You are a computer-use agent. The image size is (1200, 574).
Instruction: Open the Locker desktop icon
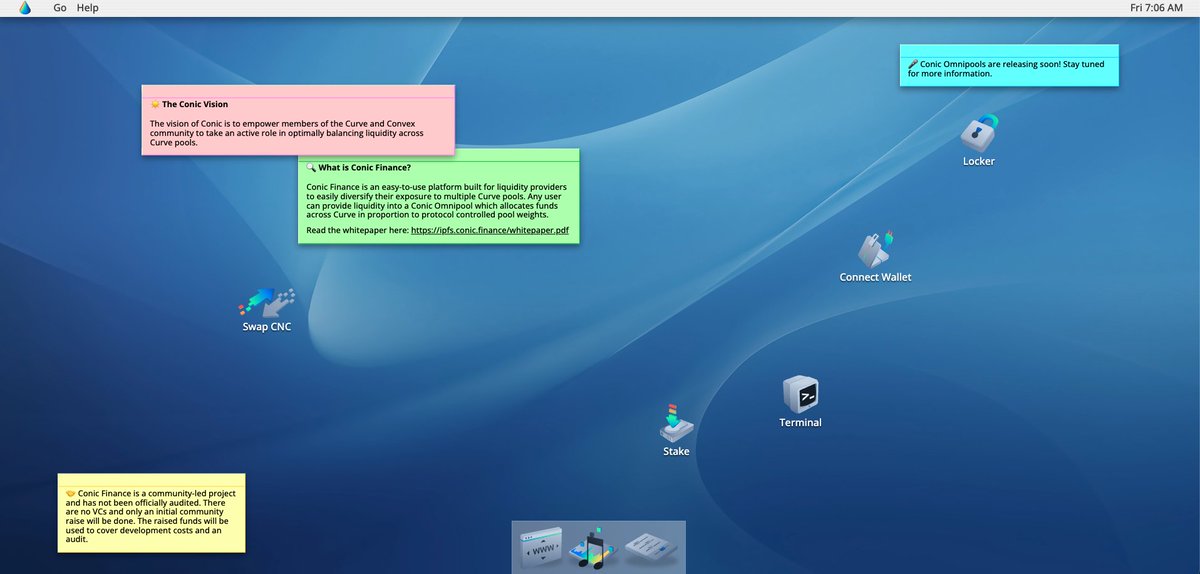979,133
